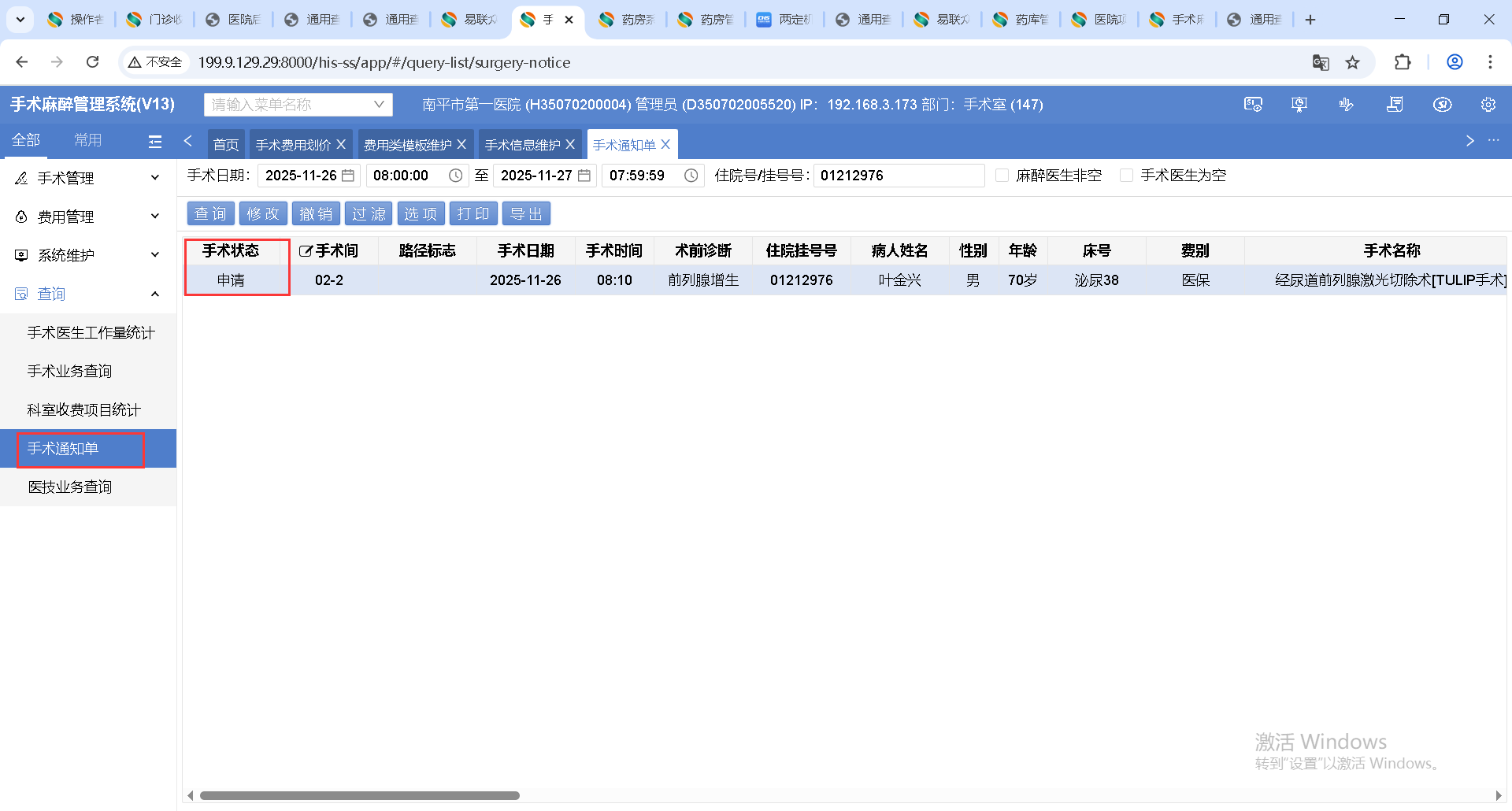Open browser extensions puzzle icon
1512x811 pixels.
click(x=1403, y=62)
